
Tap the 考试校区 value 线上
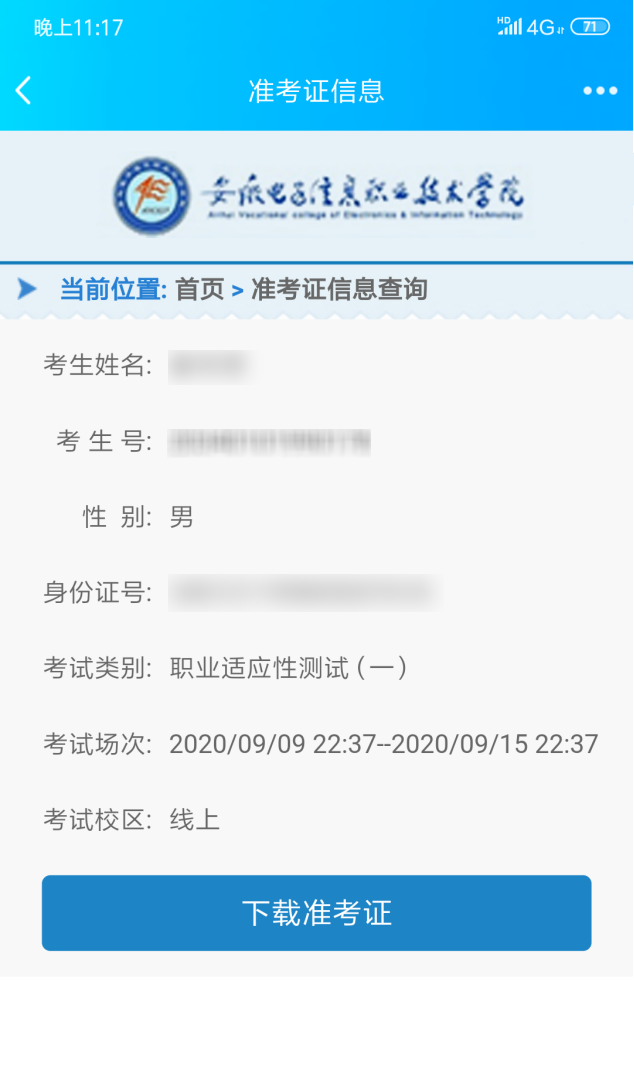(195, 820)
